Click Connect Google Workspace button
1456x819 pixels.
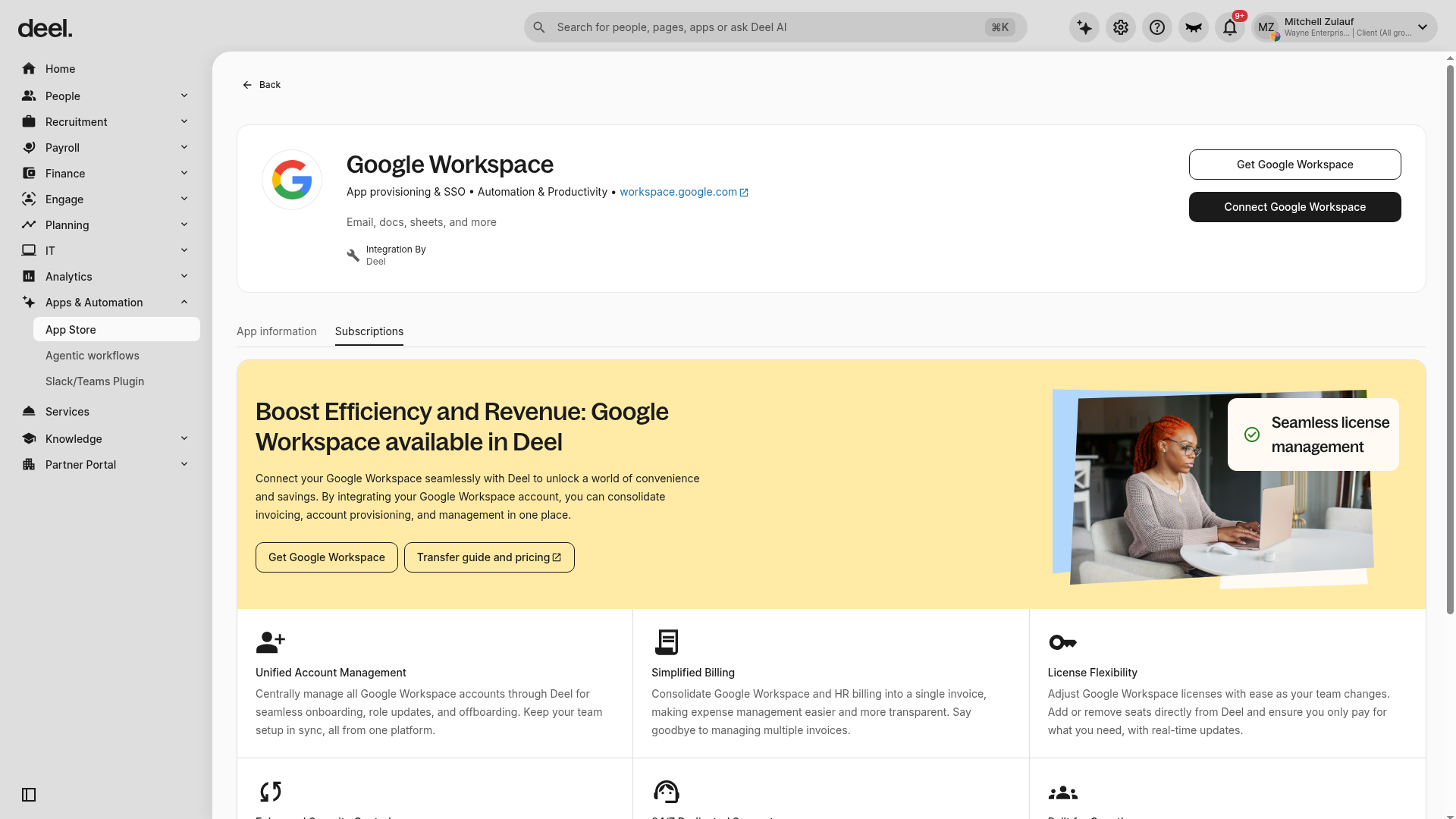(1295, 207)
